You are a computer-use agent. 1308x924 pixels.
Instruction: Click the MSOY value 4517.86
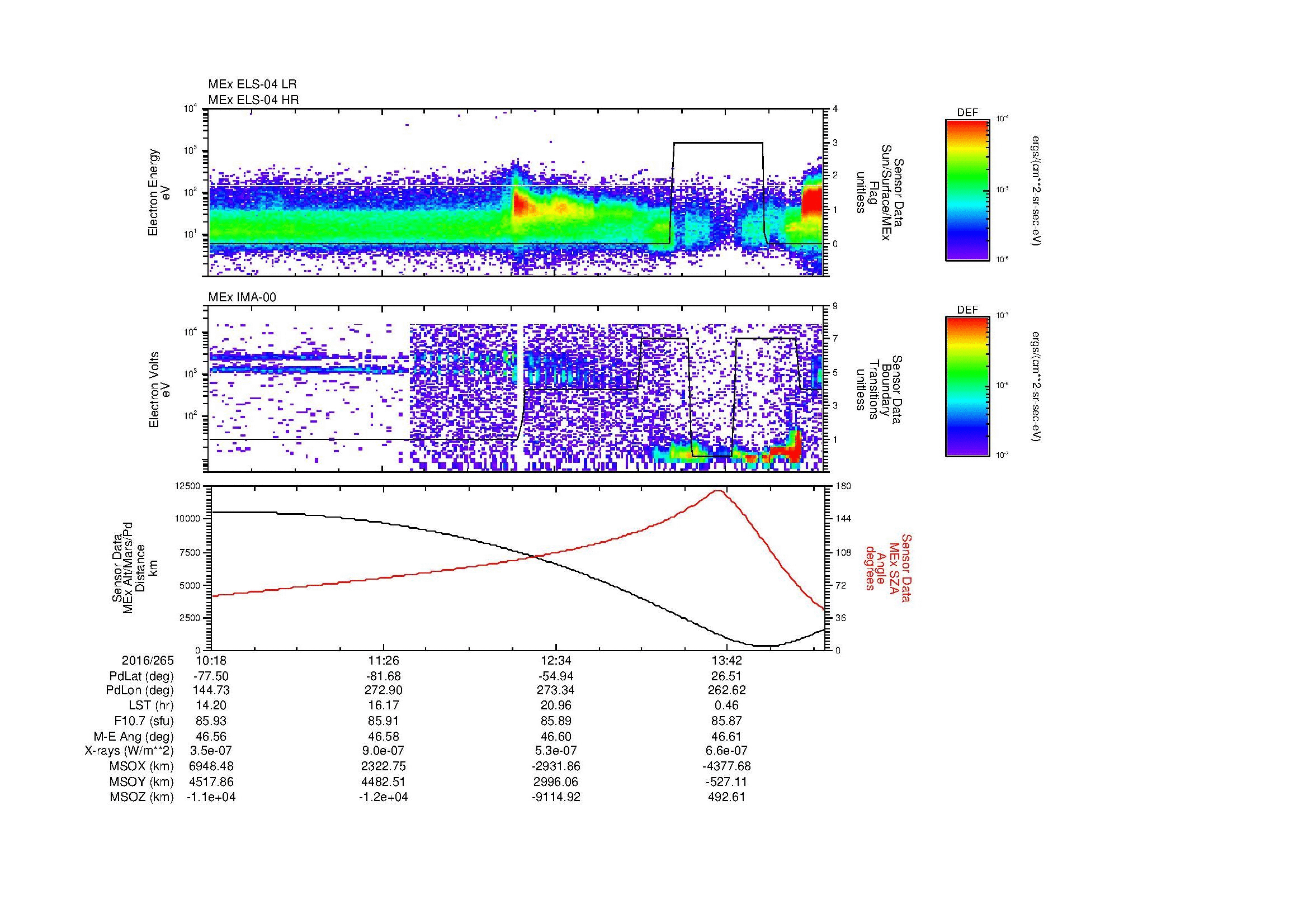(211, 782)
